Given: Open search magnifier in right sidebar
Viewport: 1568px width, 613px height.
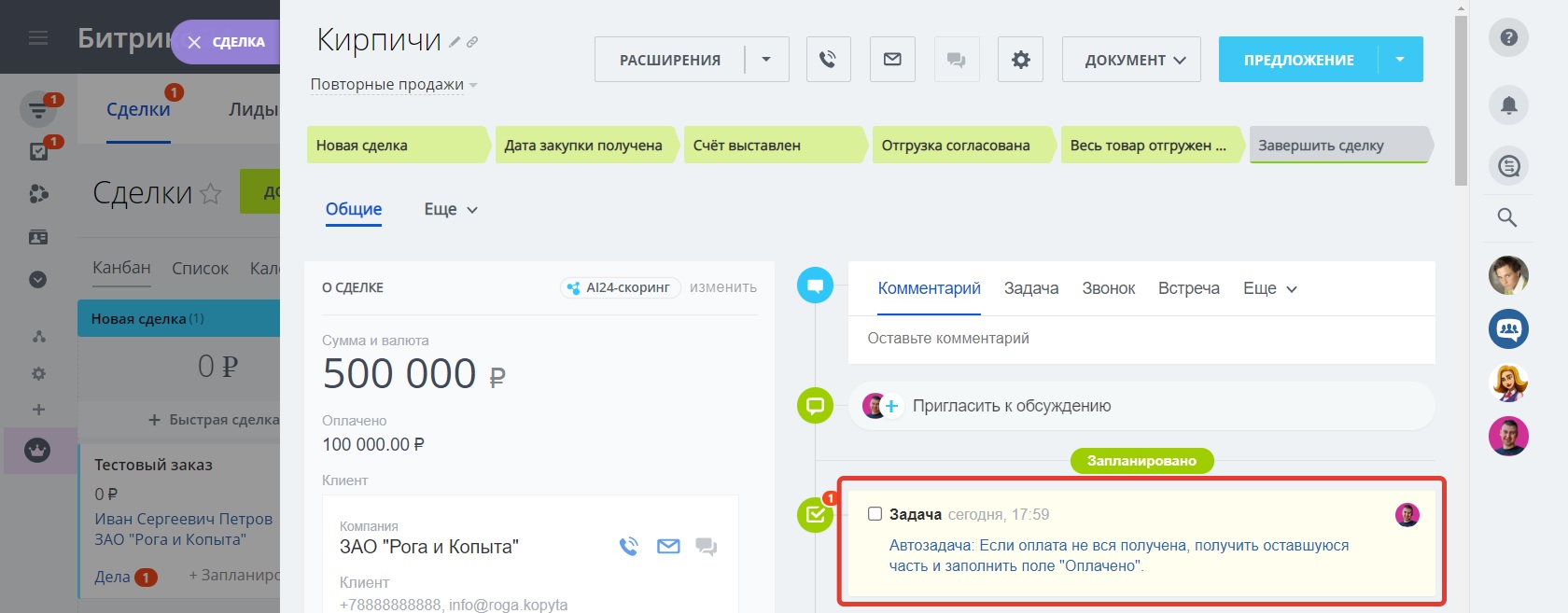Looking at the screenshot, I should pyautogui.click(x=1507, y=217).
